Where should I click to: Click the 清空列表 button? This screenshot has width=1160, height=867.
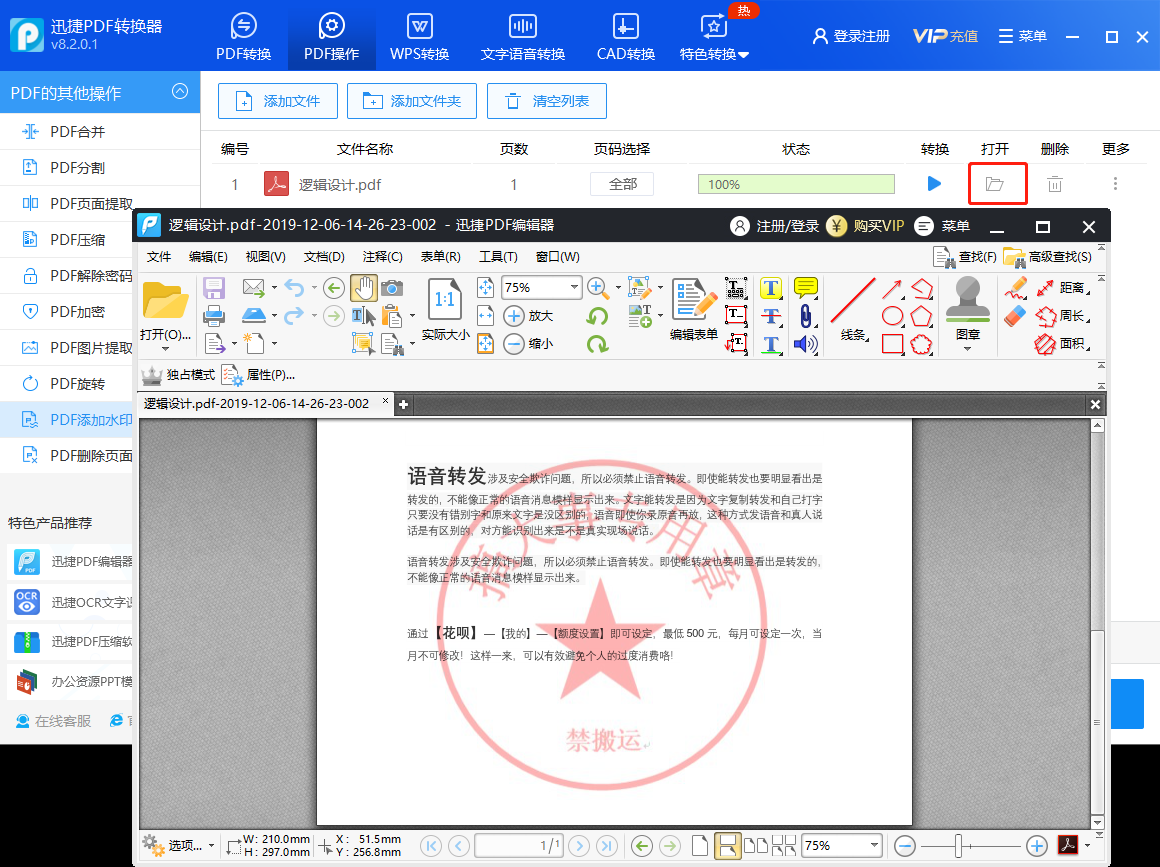[x=547, y=101]
